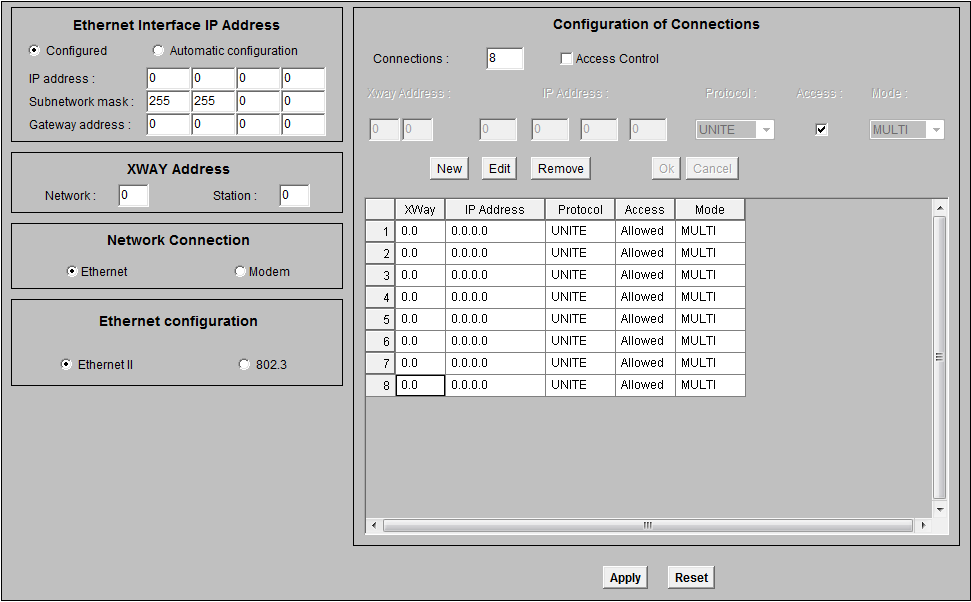
Task: Choose Automatic configuration option
Action: 158,51
